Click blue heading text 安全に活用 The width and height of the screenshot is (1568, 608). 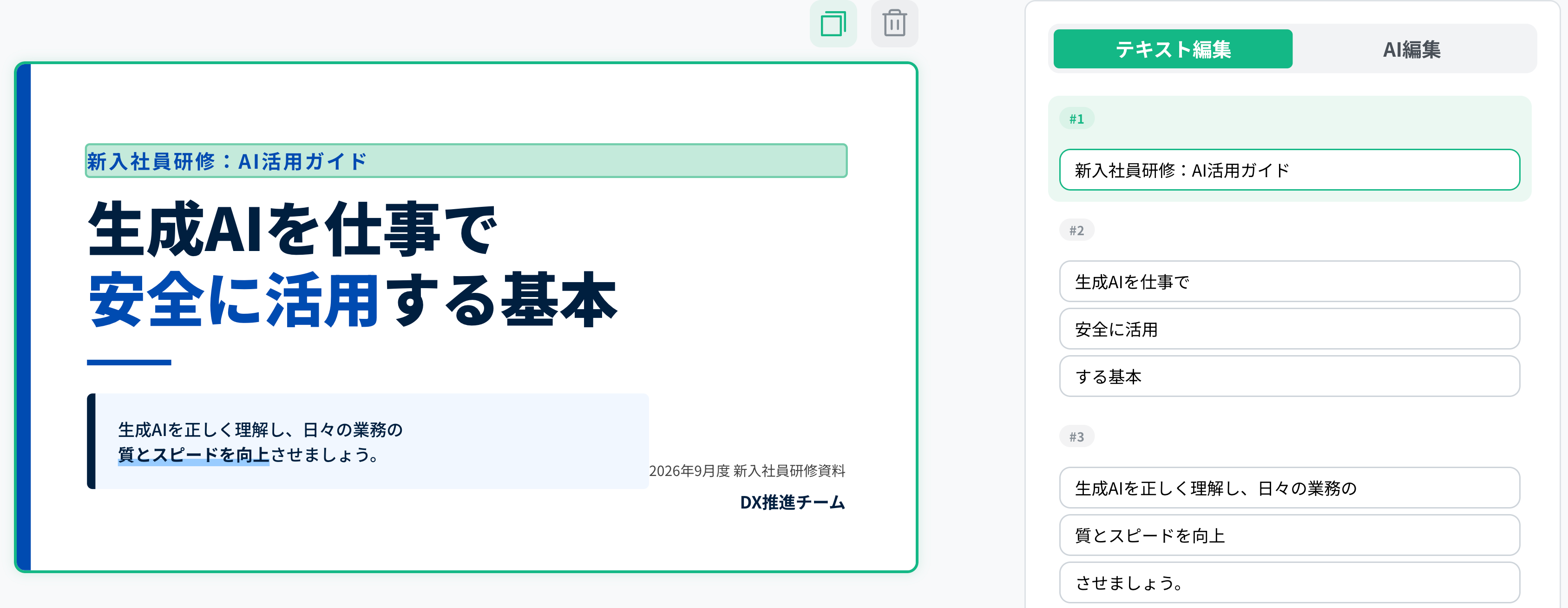(234, 300)
